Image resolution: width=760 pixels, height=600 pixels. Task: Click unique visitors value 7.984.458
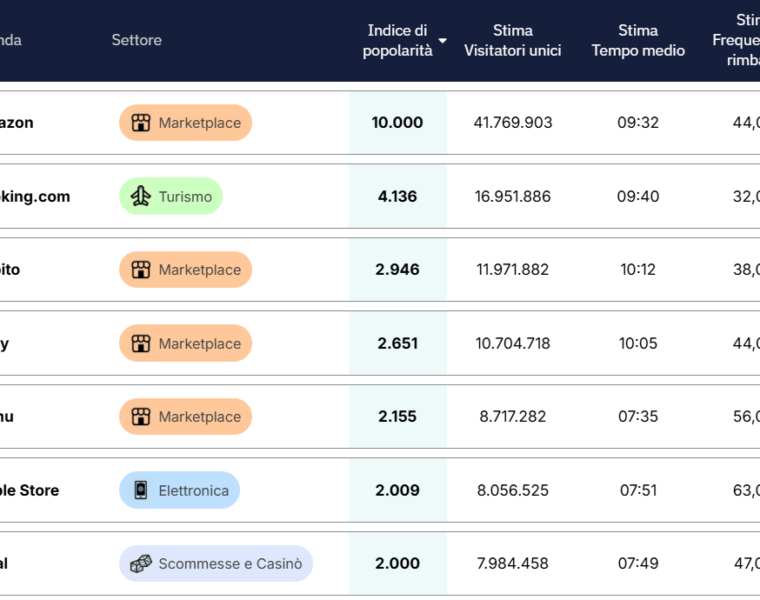(x=513, y=563)
